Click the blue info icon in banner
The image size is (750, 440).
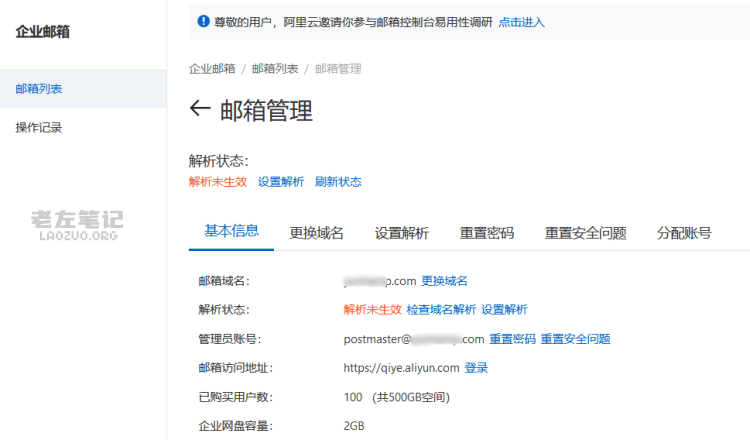click(203, 22)
